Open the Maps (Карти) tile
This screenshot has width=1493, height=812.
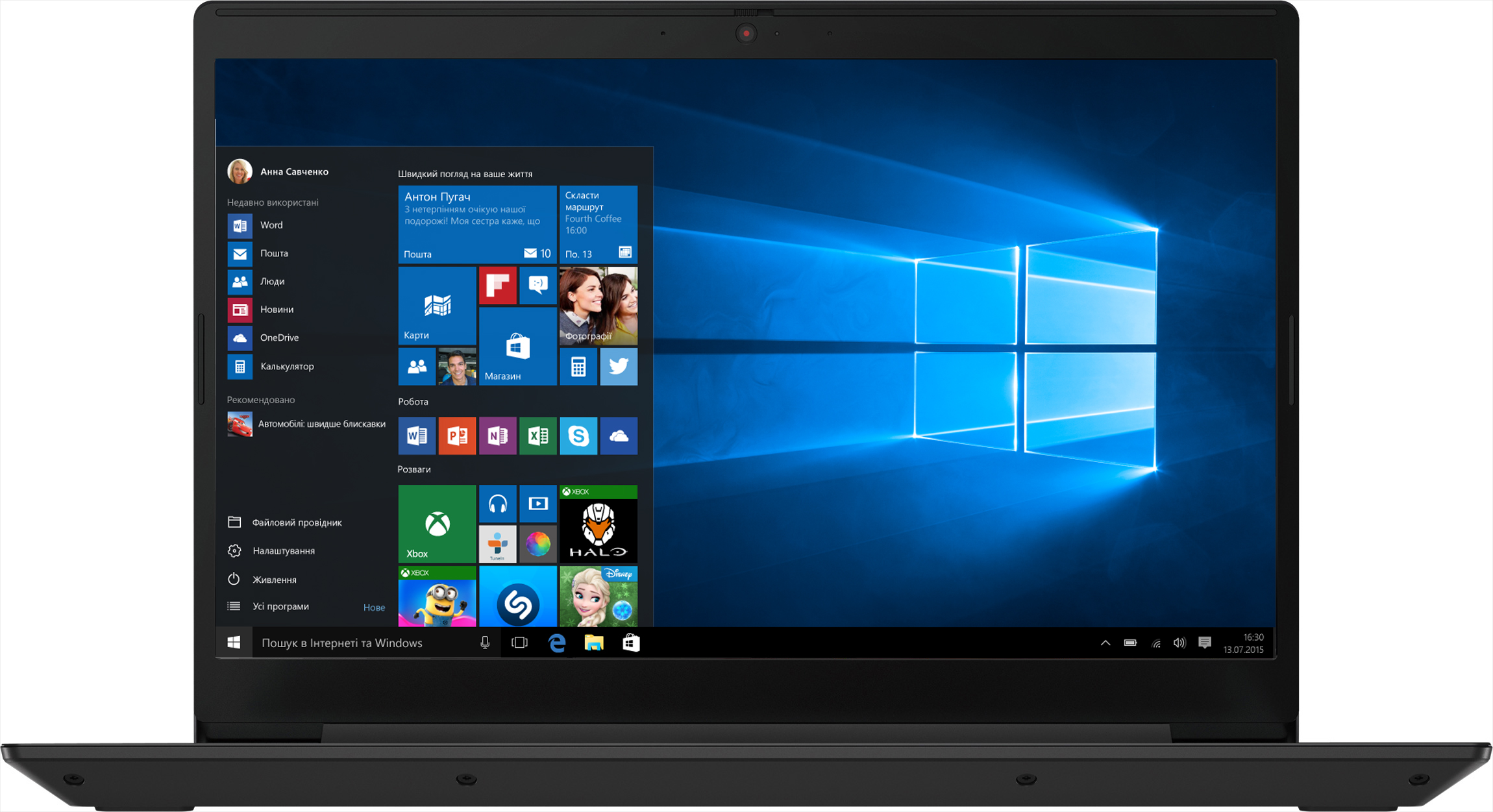coord(437,305)
